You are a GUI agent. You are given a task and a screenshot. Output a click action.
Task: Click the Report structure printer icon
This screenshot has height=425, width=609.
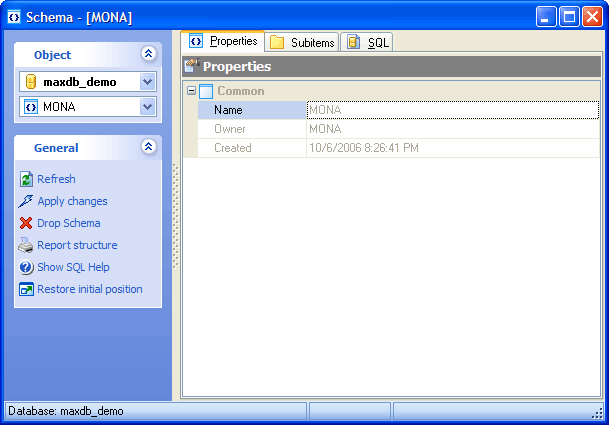click(x=26, y=245)
